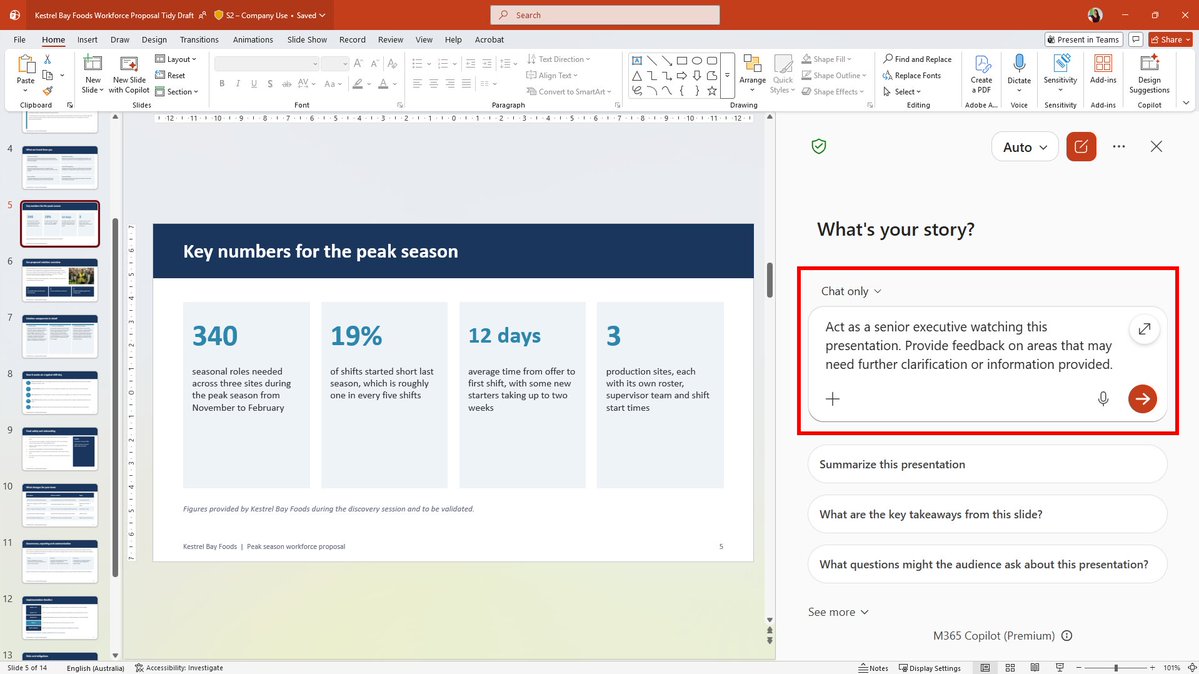1199x674 pixels.
Task: Click zoom out minus button
Action: (1079, 668)
